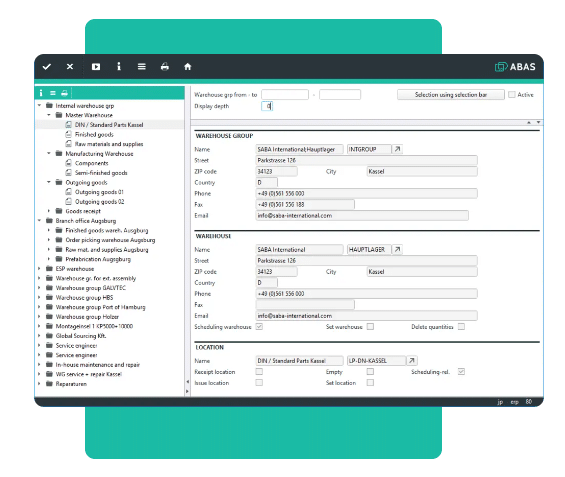
Task: Collapse the Manufacturing Warehouse node
Action: coord(49,153)
